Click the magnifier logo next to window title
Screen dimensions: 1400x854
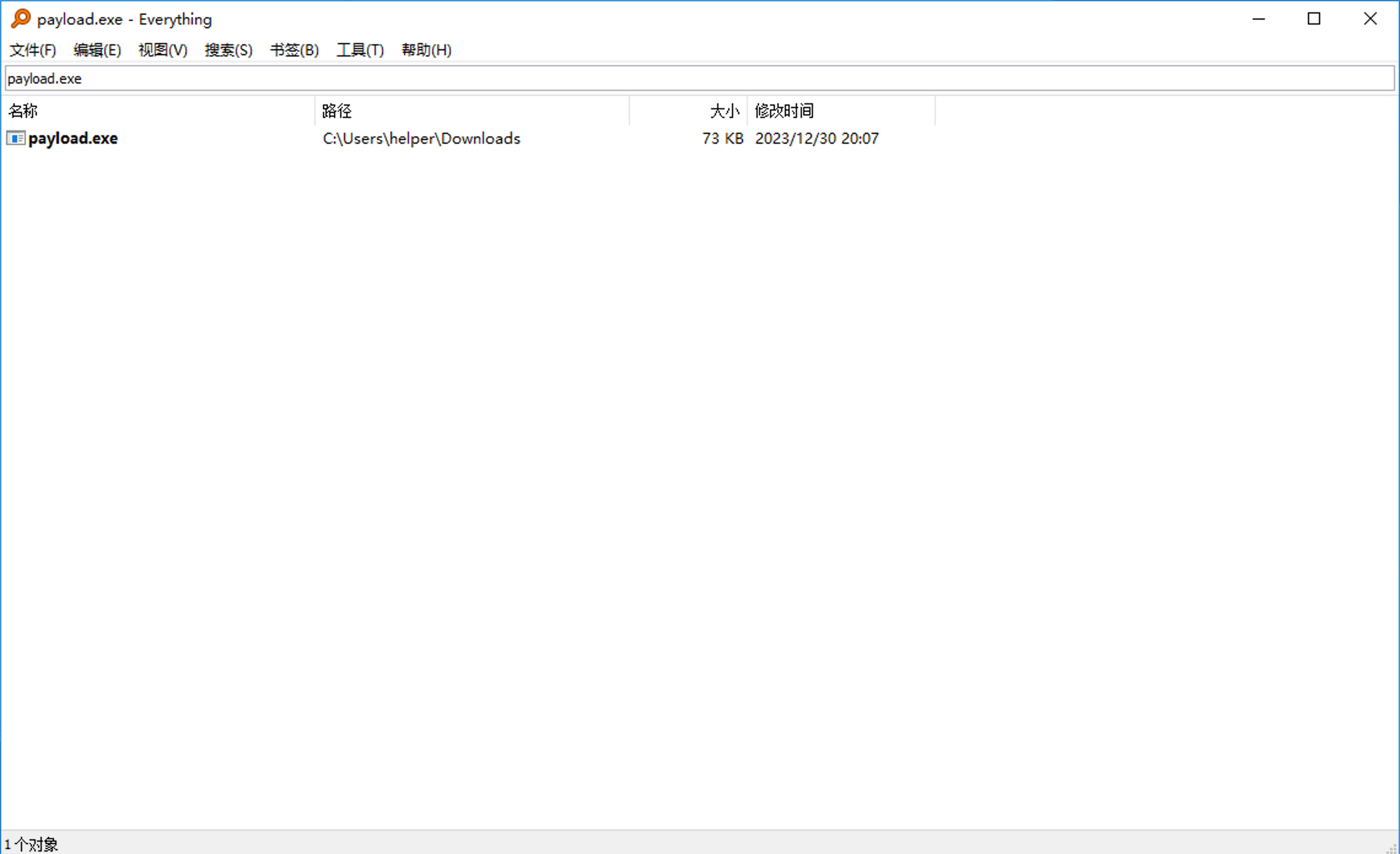(x=20, y=18)
